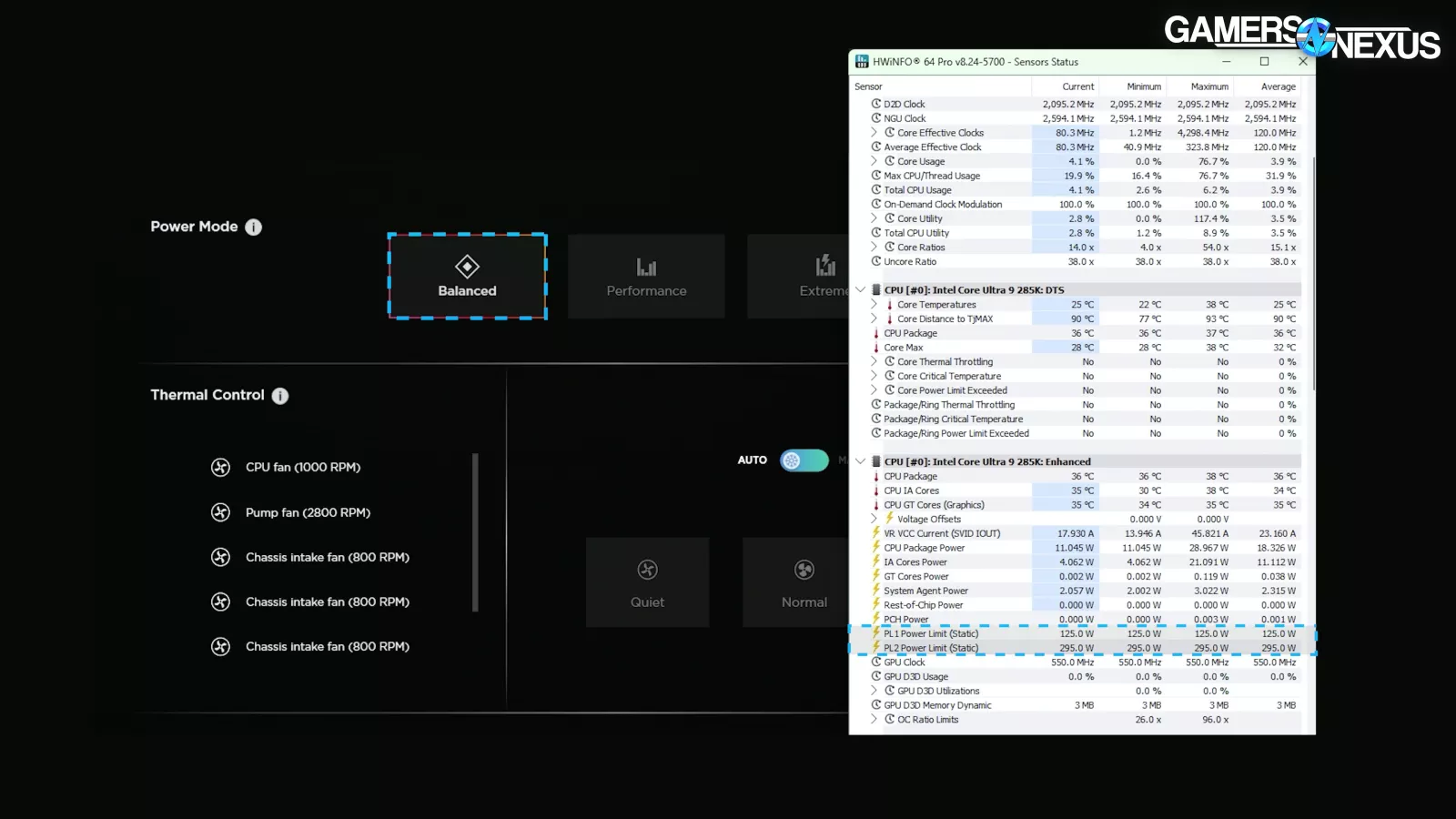1456x819 pixels.
Task: Click the Thermal Control info icon
Action: [x=280, y=396]
